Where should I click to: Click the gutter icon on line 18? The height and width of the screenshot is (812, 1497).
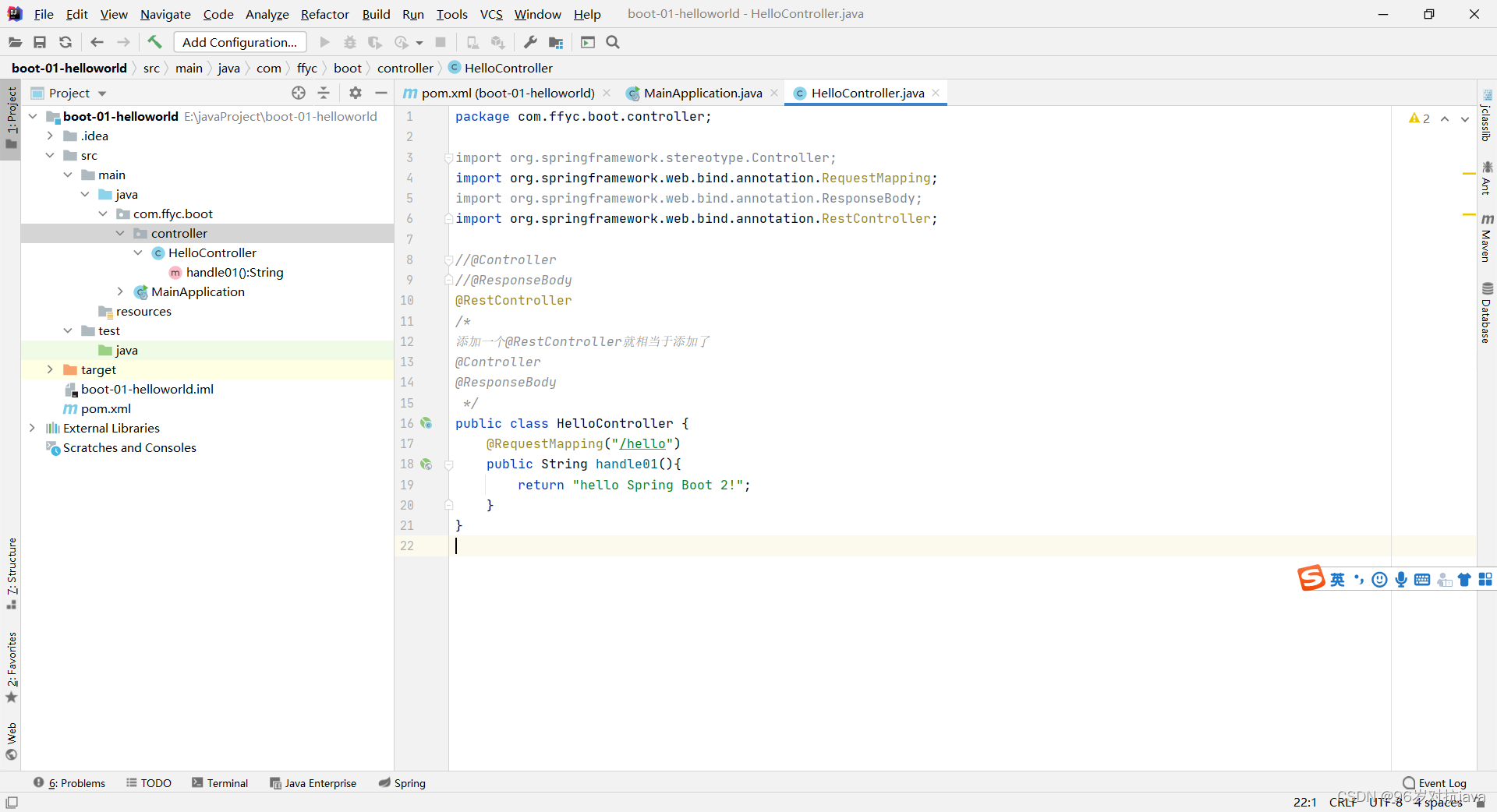coord(426,464)
